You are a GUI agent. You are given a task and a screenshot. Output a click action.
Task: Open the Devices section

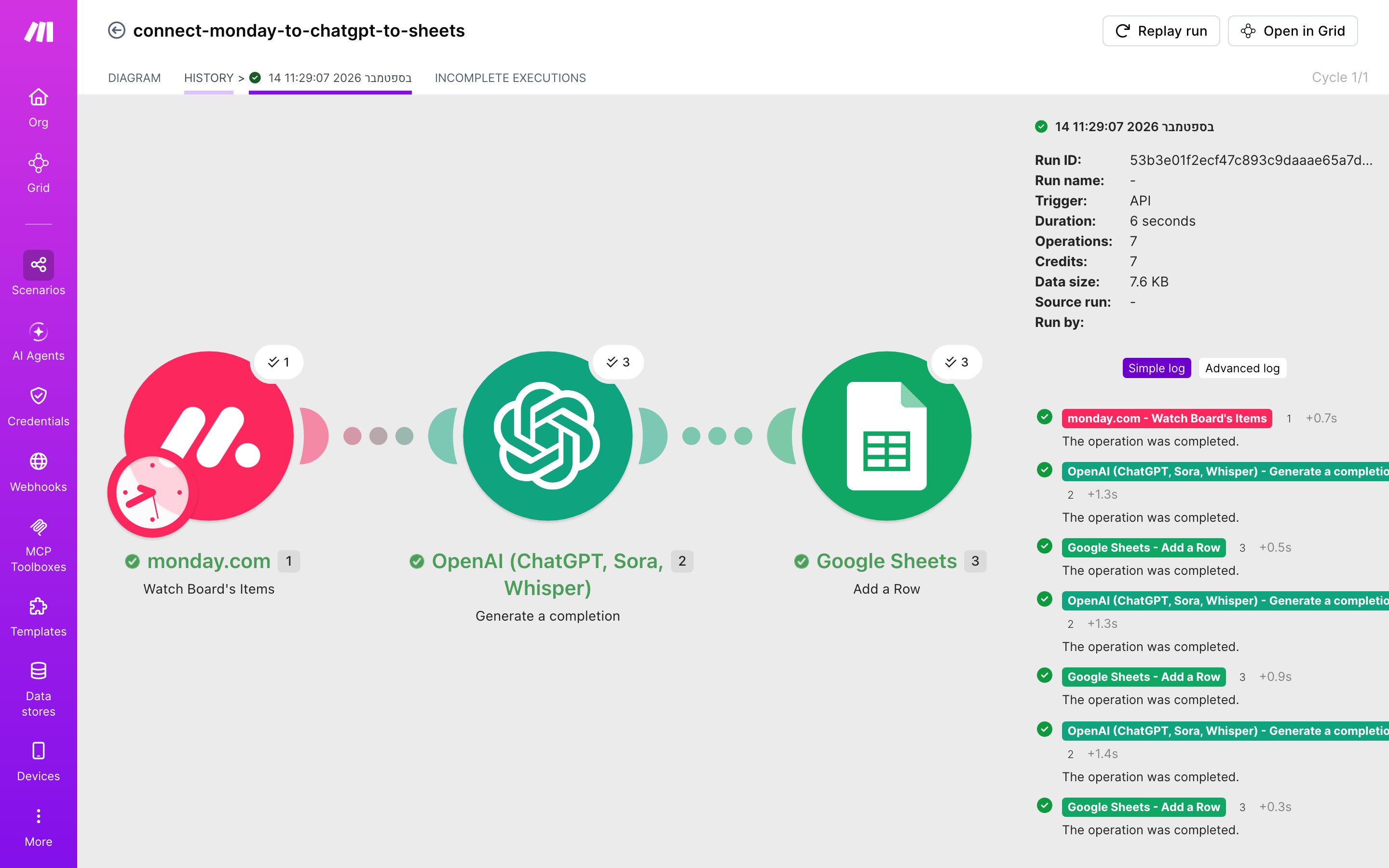pos(39,761)
